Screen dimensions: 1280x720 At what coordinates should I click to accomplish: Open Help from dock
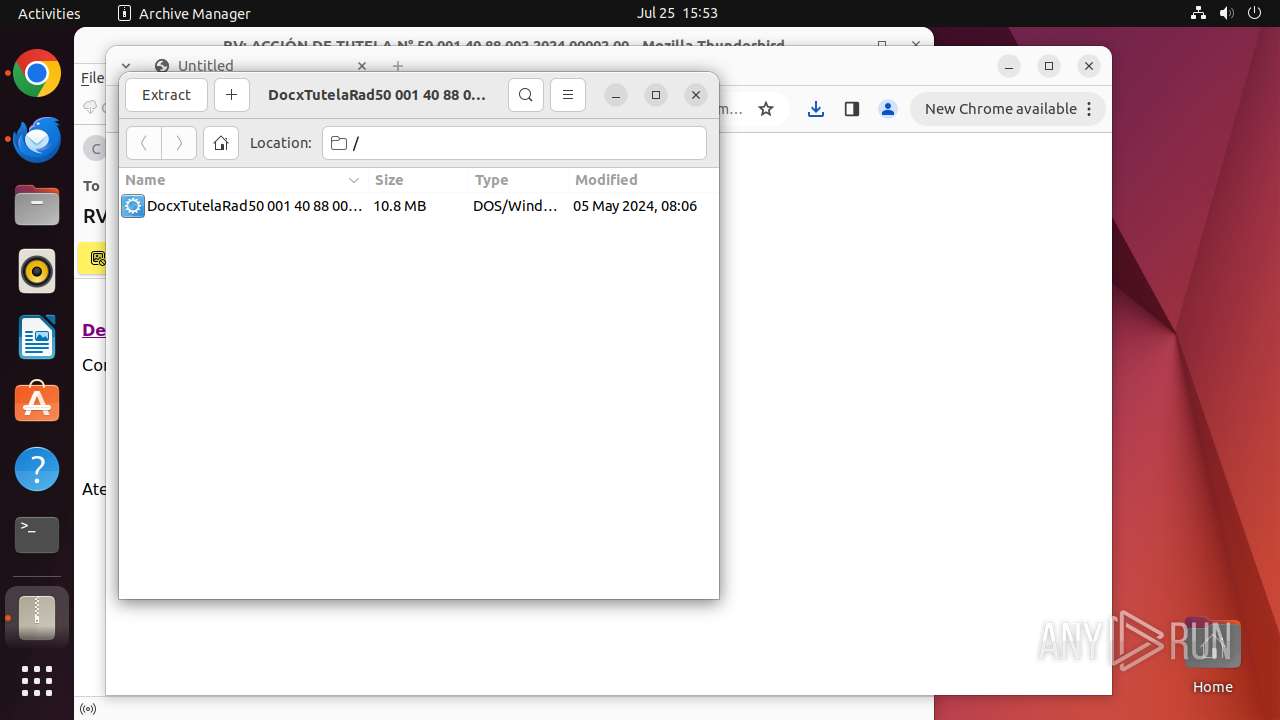pyautogui.click(x=37, y=469)
